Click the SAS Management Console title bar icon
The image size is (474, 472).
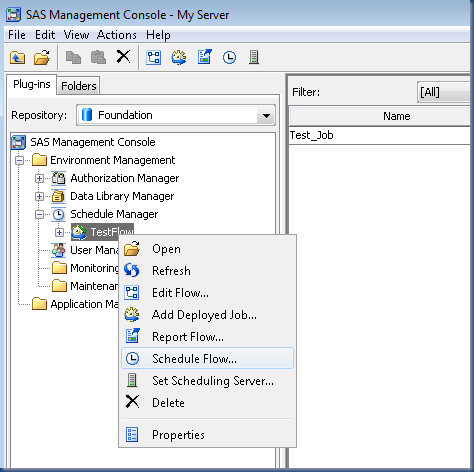(14, 15)
